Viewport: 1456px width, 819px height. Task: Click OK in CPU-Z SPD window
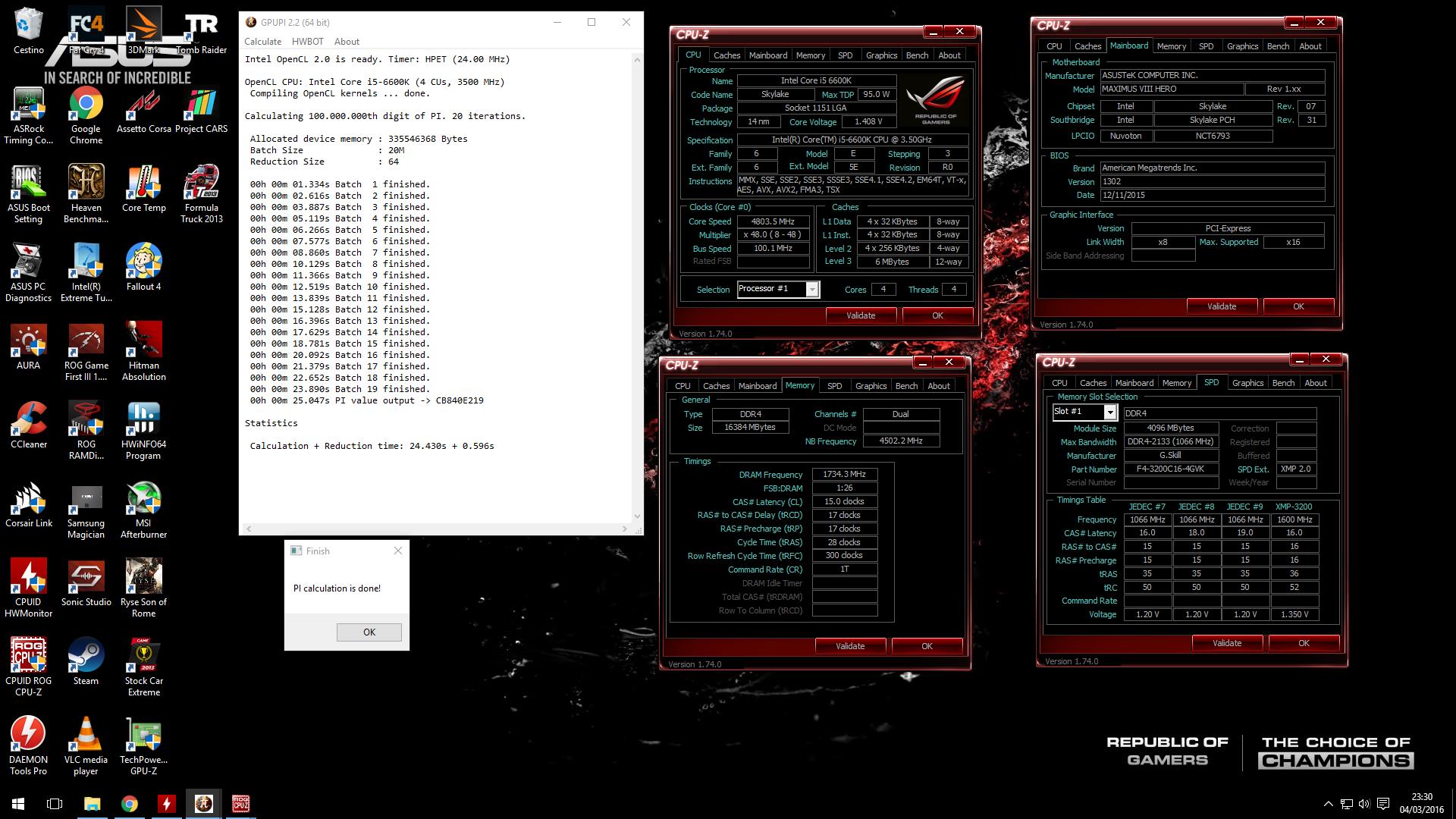click(1304, 643)
